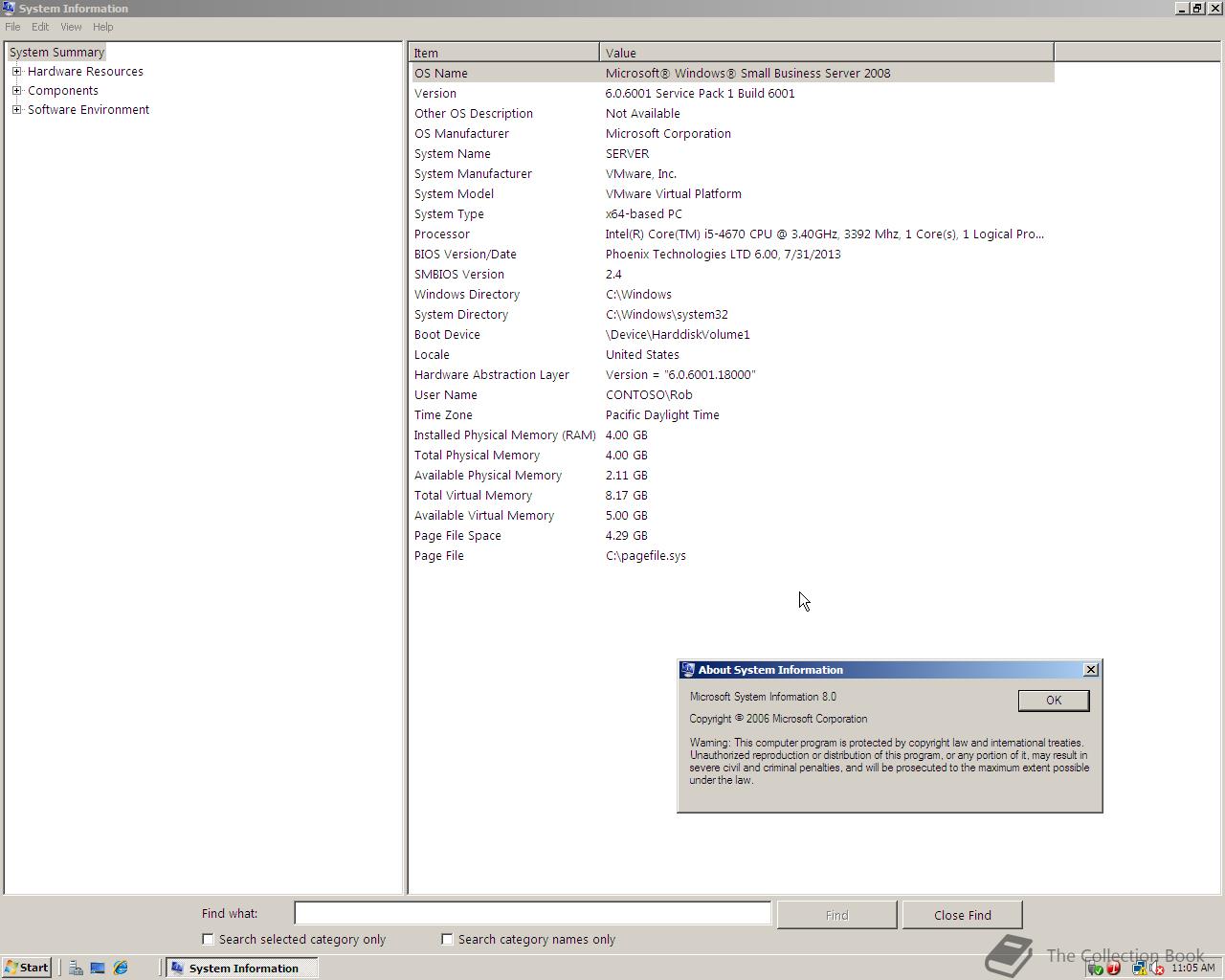Click the System Type value x64-based PC
The image size is (1225, 980).
click(x=643, y=213)
